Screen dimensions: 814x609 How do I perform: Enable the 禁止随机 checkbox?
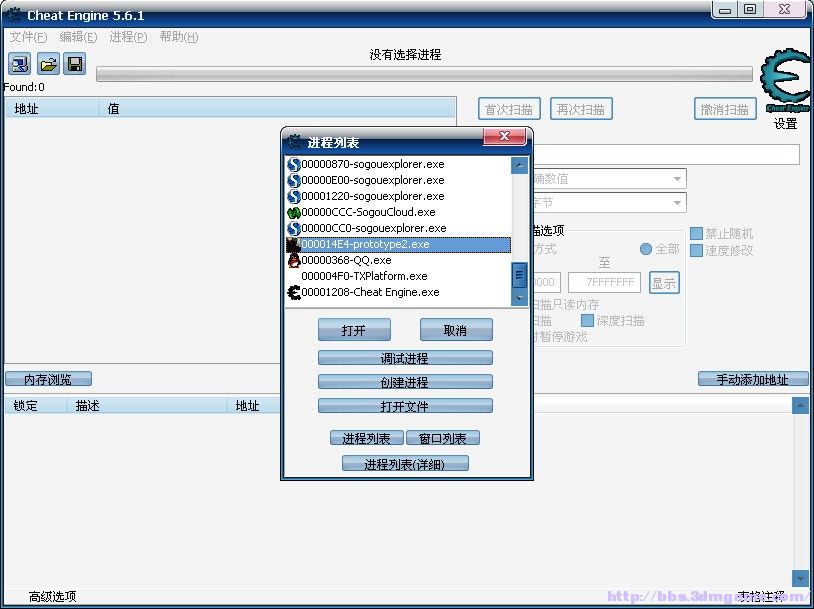(x=697, y=233)
